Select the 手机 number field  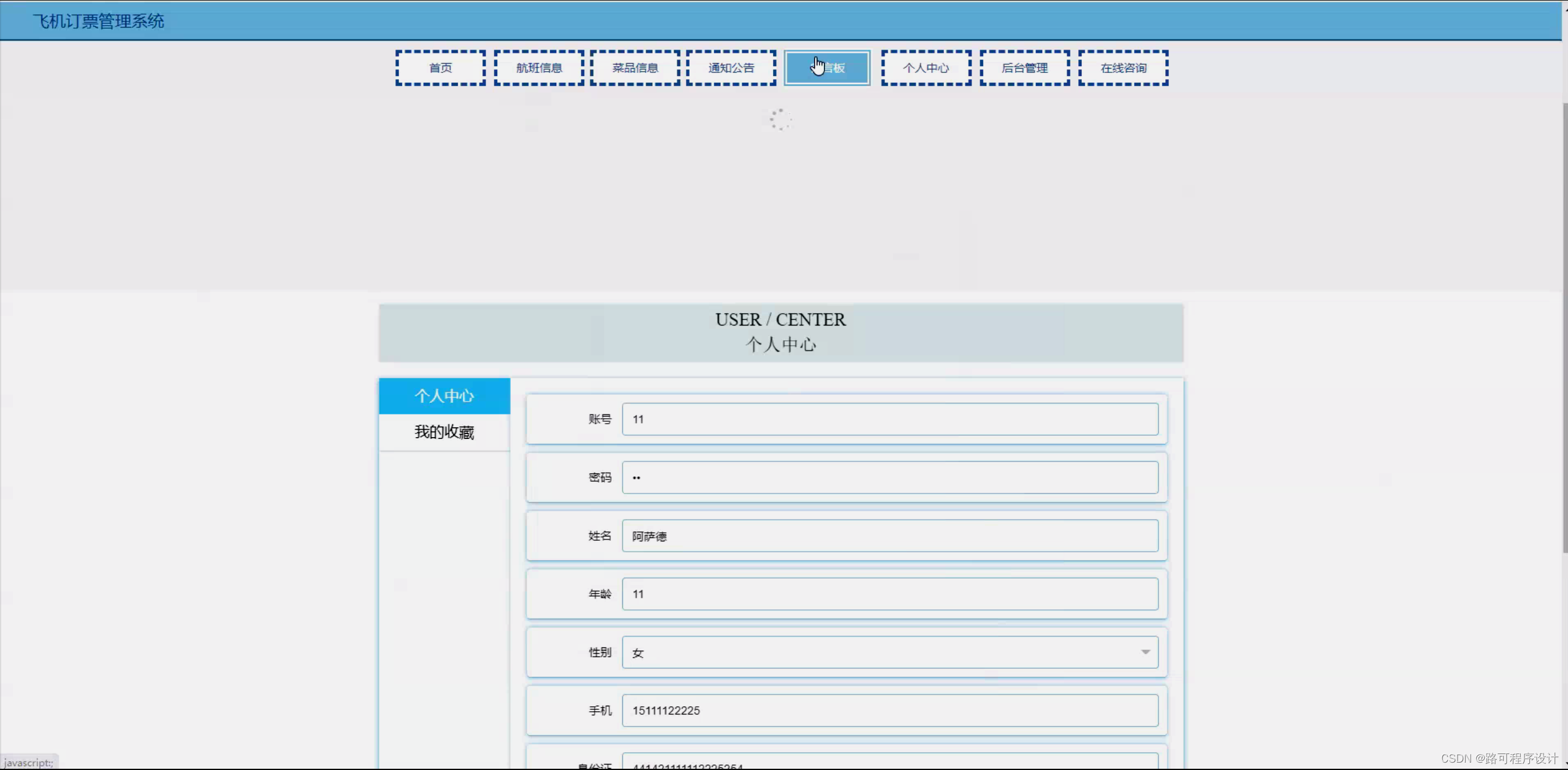(889, 711)
